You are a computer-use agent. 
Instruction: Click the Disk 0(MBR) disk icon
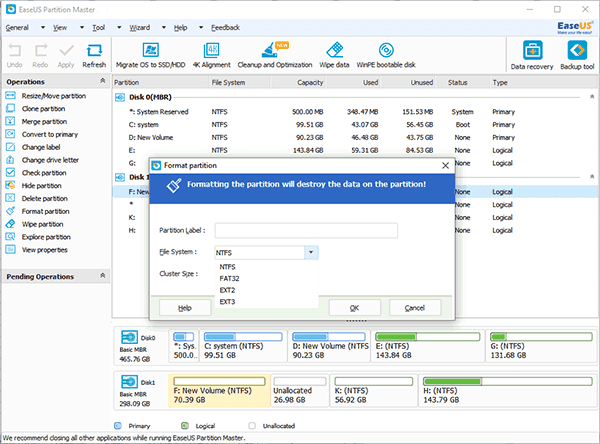point(120,98)
